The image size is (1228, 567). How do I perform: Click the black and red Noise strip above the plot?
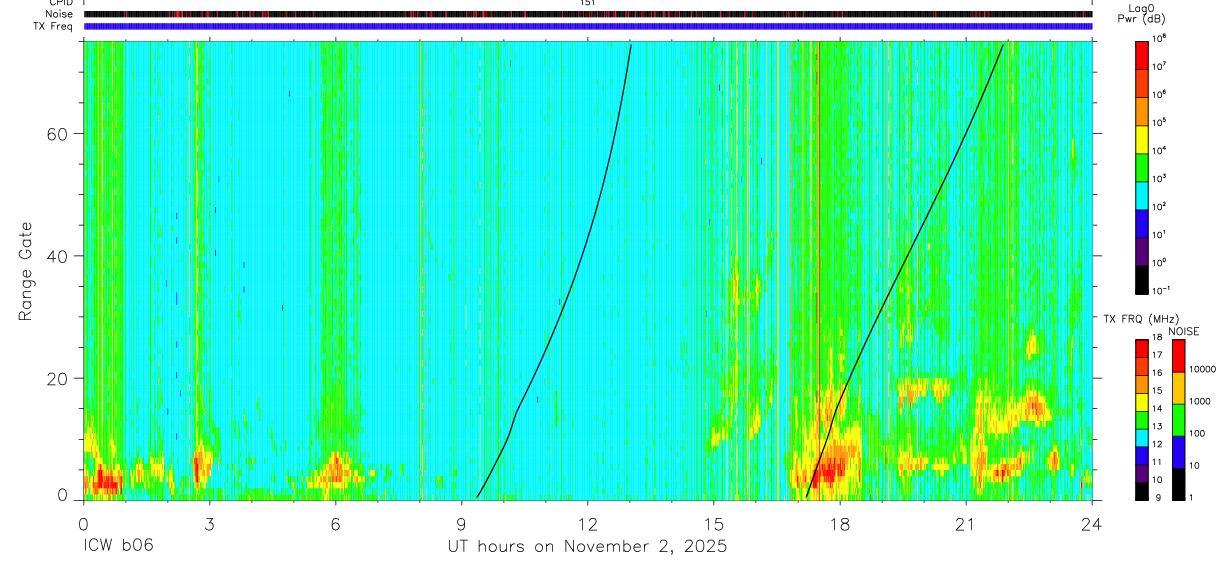point(587,14)
